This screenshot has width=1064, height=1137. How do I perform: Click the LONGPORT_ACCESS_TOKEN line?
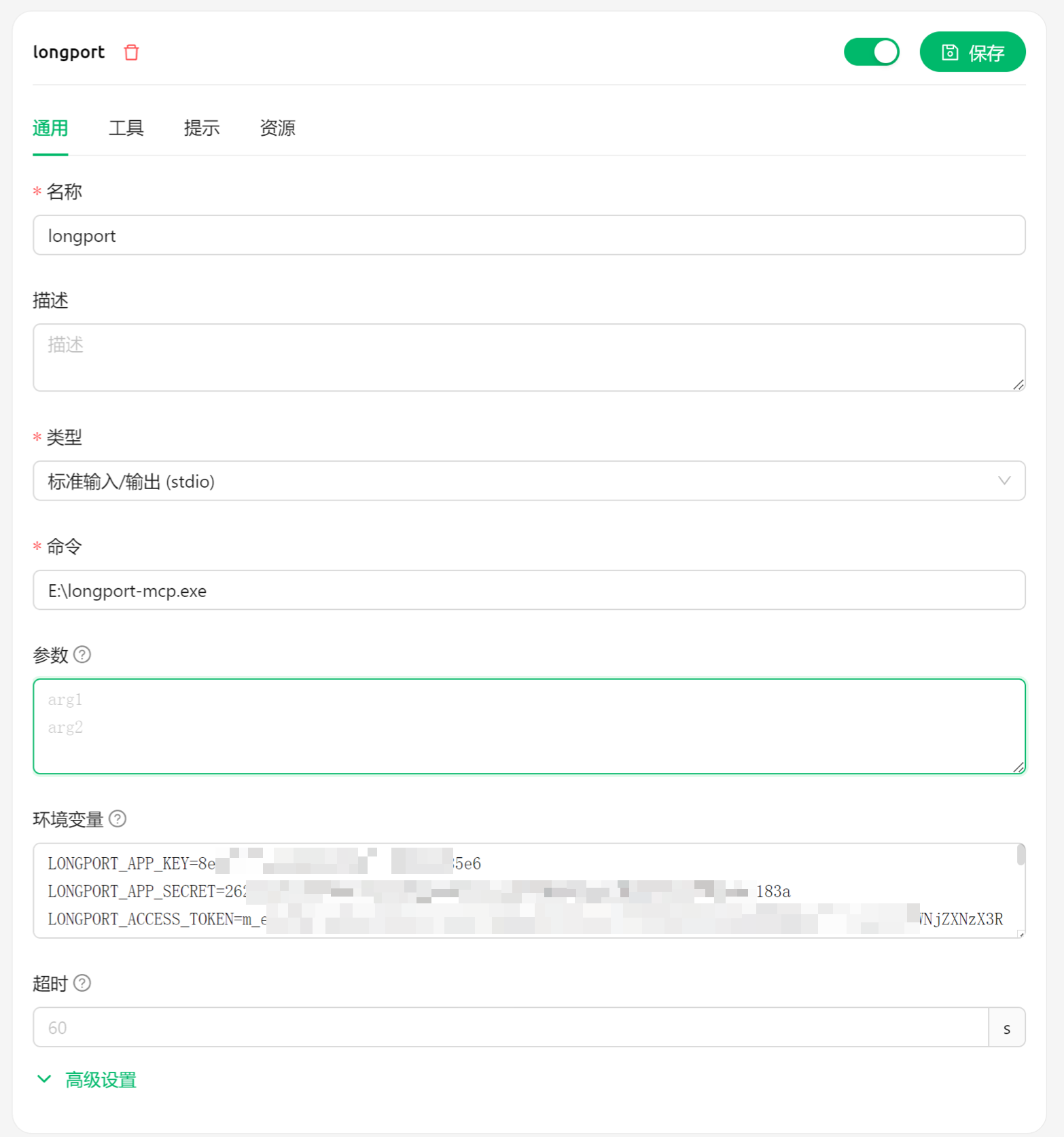525,919
